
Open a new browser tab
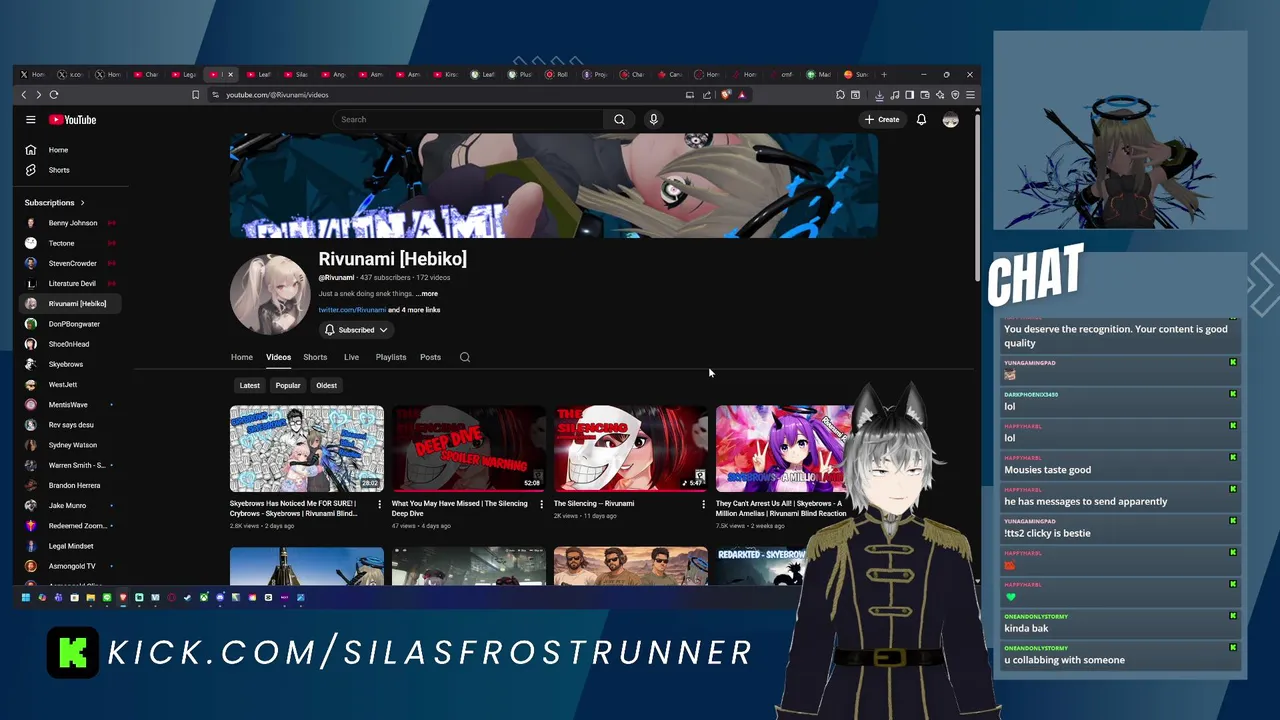click(x=883, y=74)
